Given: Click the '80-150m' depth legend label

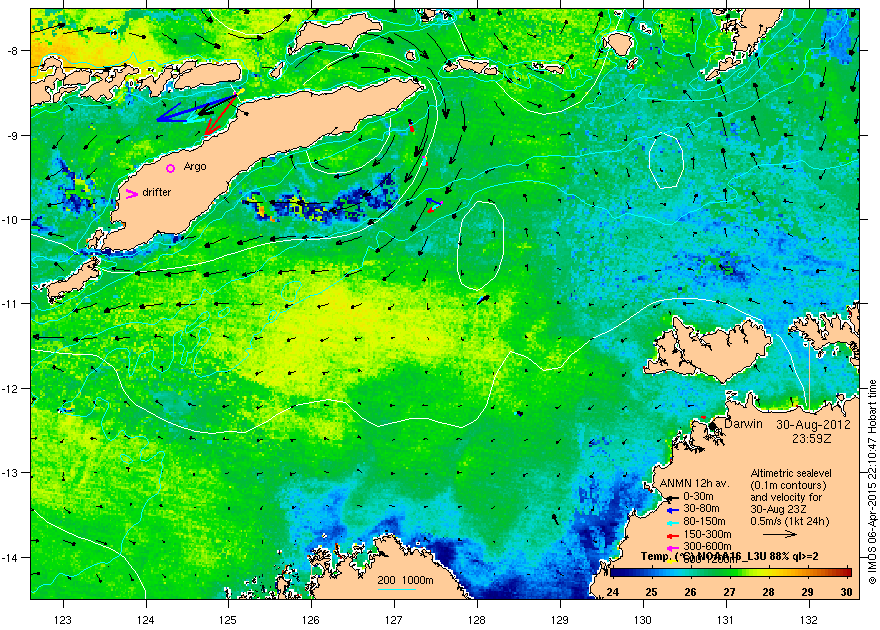Looking at the screenshot, I should [x=704, y=522].
